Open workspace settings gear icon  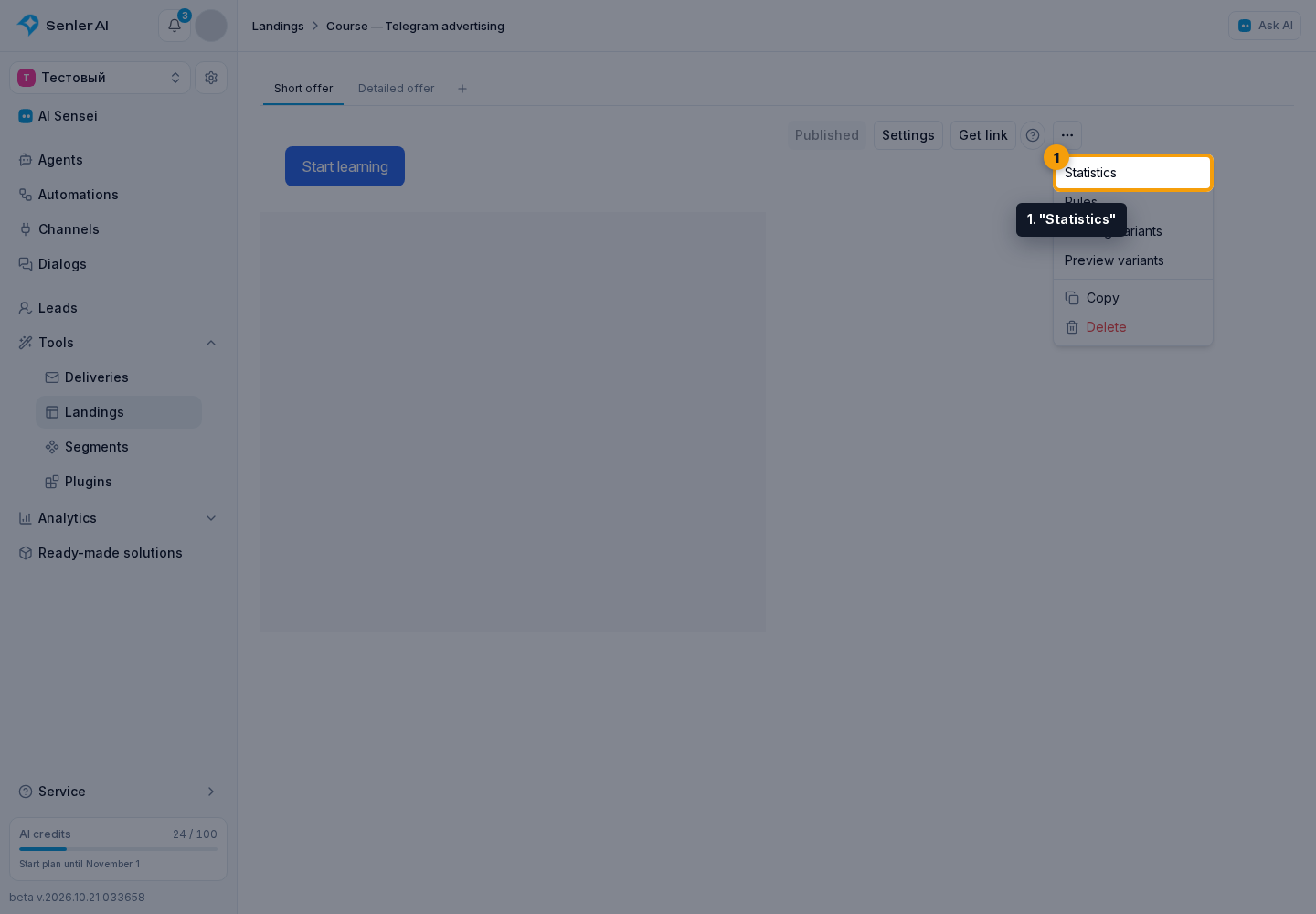pos(211,78)
